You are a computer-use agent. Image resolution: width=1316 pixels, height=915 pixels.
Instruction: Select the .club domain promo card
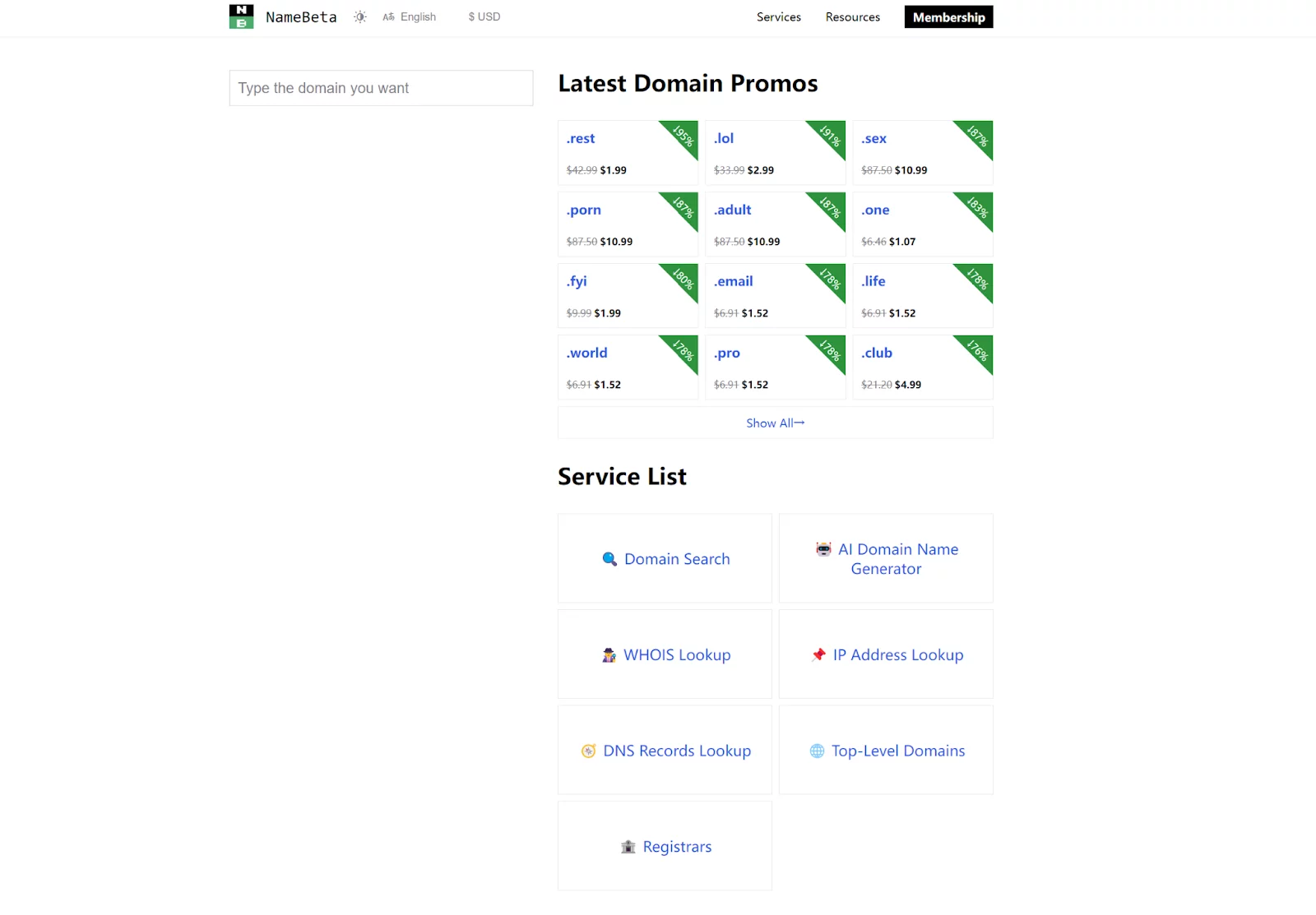point(921,367)
